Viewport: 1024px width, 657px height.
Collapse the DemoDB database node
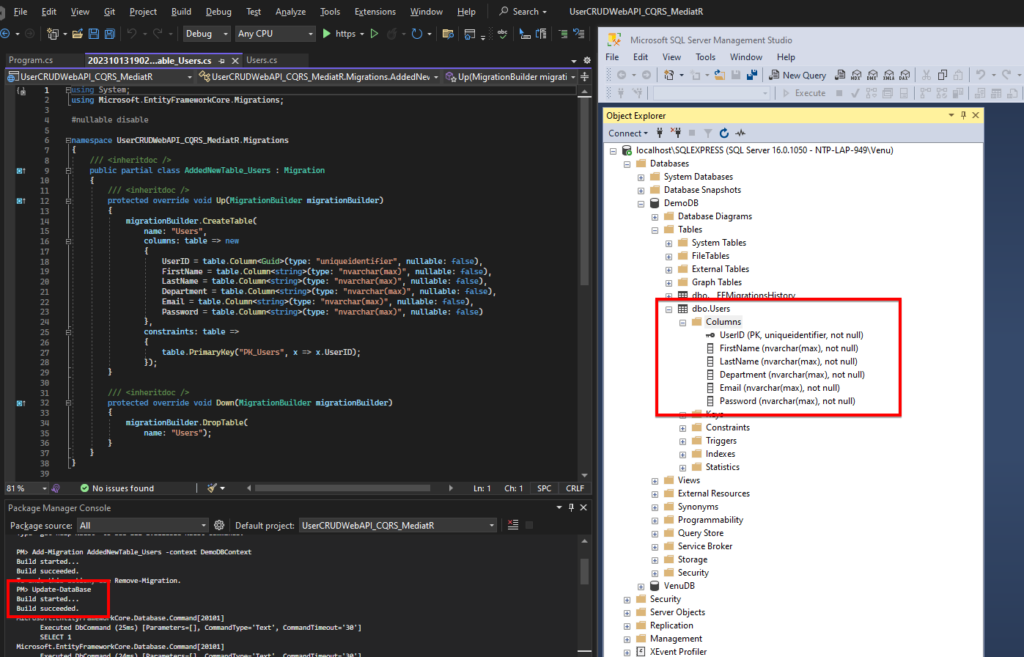coord(641,203)
